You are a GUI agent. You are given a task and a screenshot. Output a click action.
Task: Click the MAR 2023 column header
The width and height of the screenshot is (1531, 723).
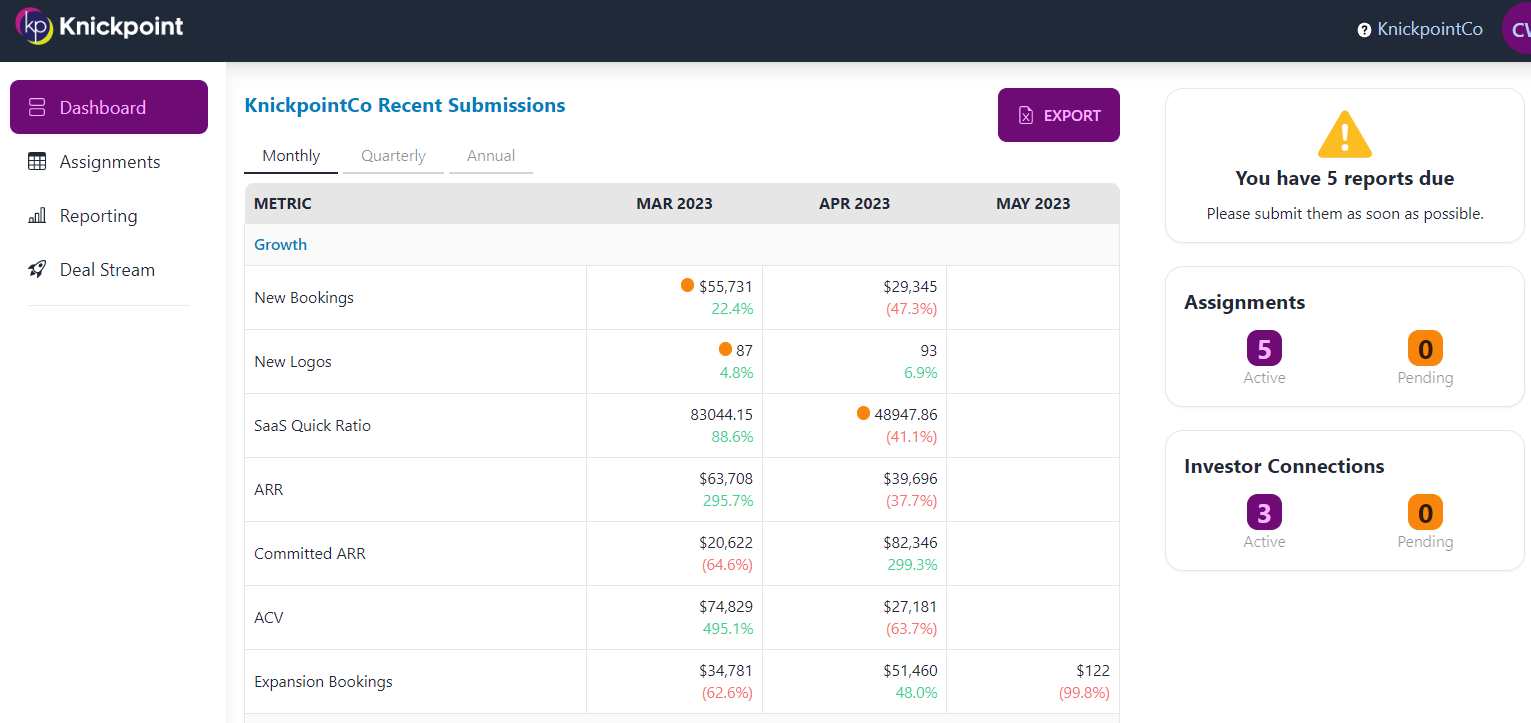point(674,203)
